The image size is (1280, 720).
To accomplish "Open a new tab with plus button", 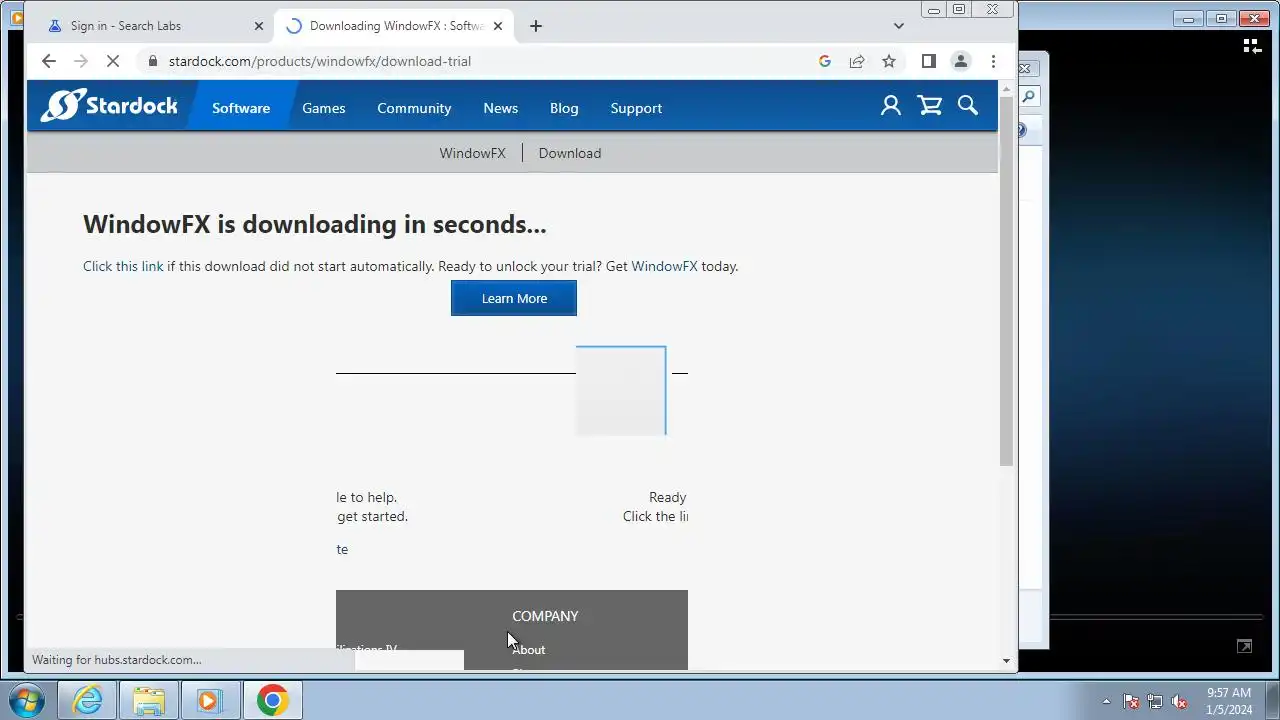I will [536, 26].
